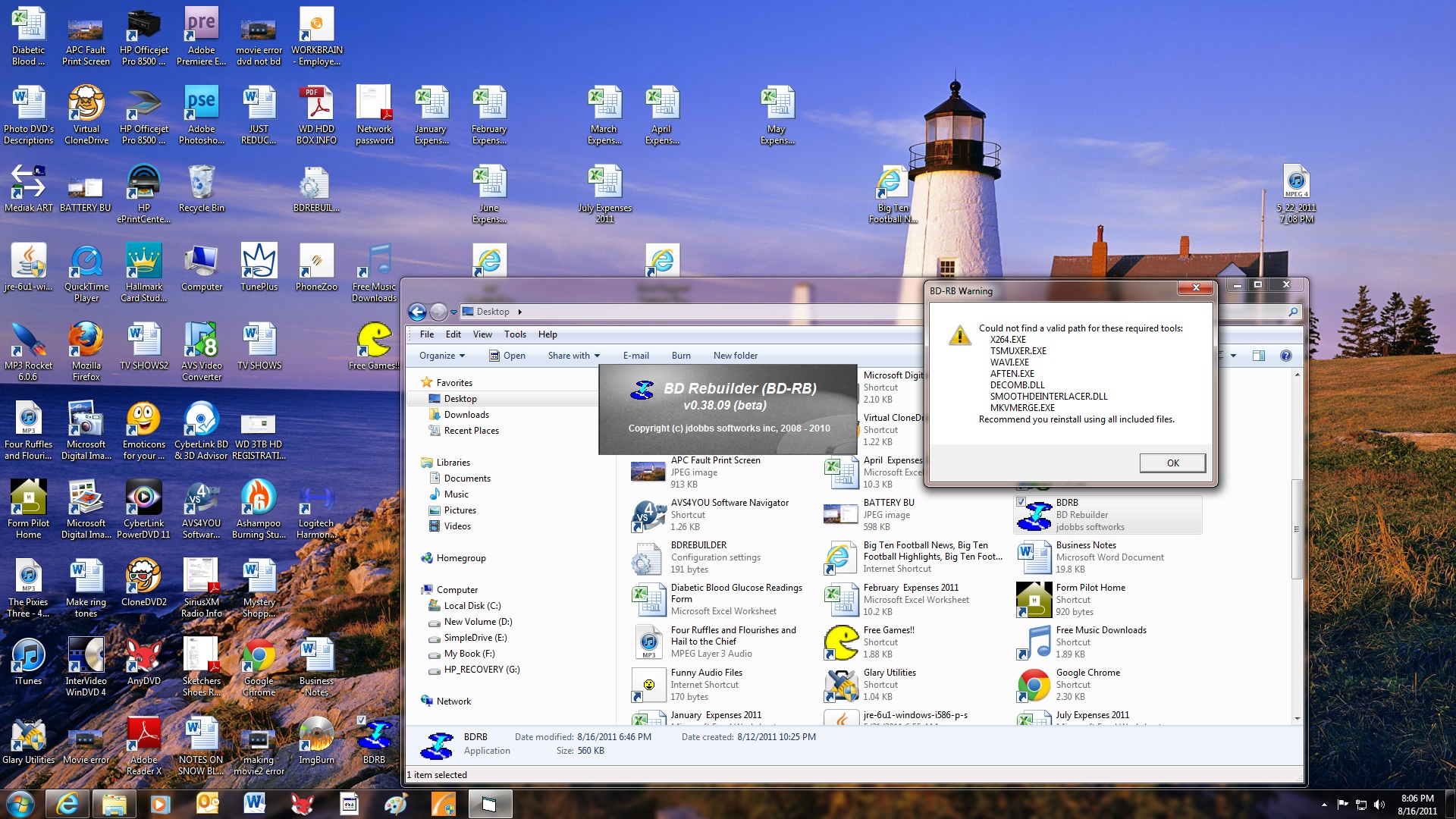Open the Edit menu in Explorer
The image size is (1456, 819).
click(453, 334)
